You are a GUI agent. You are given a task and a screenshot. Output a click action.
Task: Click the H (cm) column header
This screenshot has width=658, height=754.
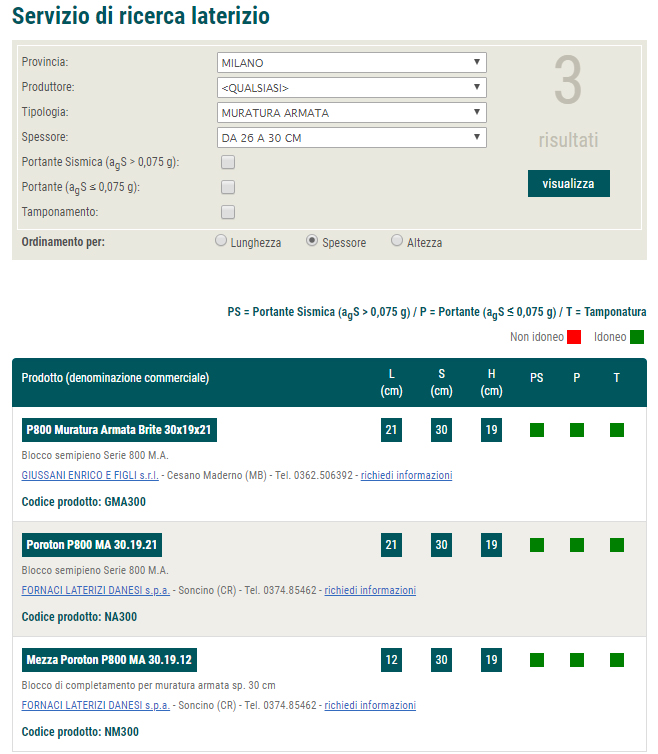pos(492,382)
